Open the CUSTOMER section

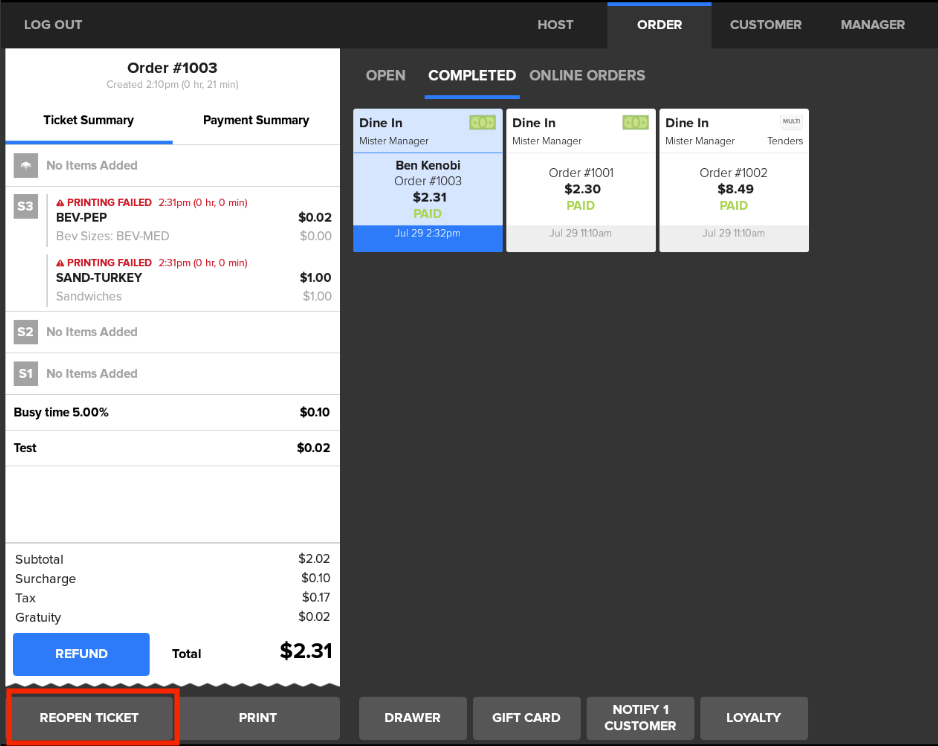click(765, 25)
